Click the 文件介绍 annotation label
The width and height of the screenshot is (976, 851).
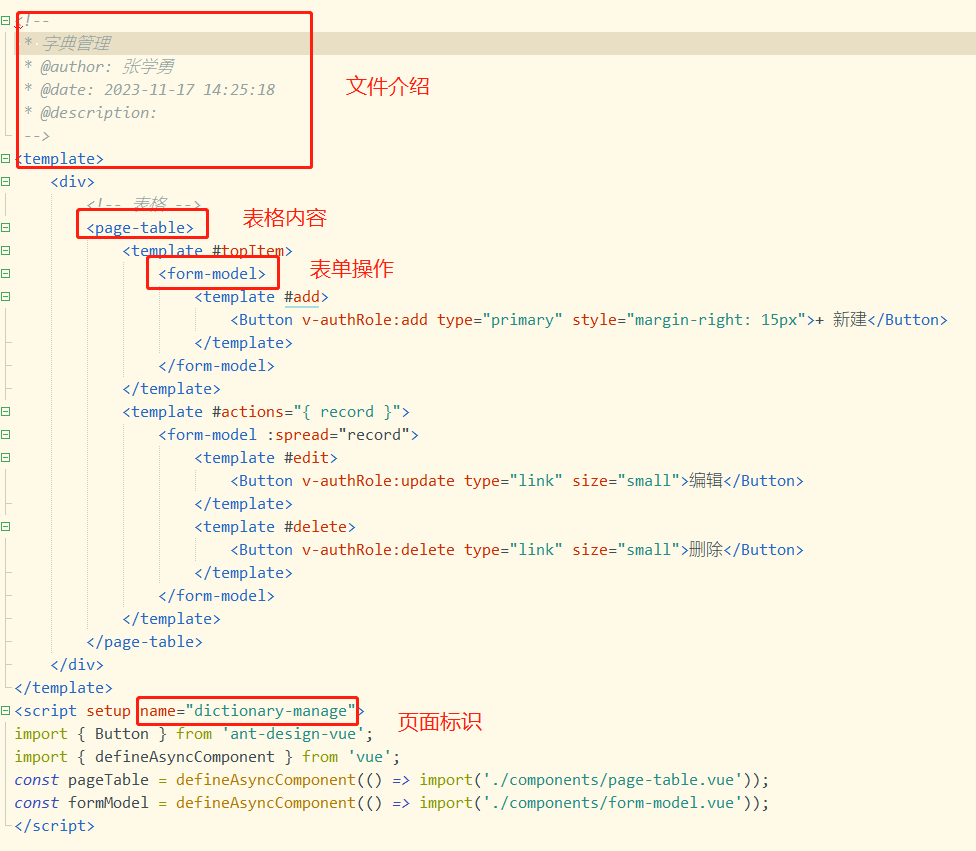coord(387,86)
